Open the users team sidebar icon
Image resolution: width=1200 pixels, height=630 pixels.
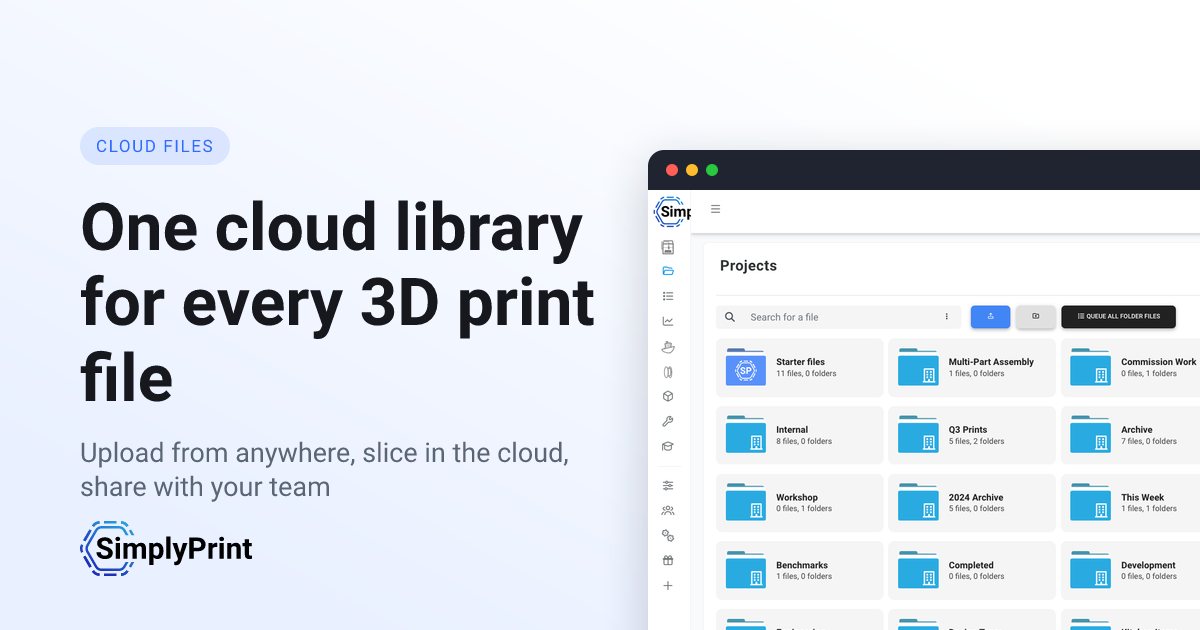point(668,510)
